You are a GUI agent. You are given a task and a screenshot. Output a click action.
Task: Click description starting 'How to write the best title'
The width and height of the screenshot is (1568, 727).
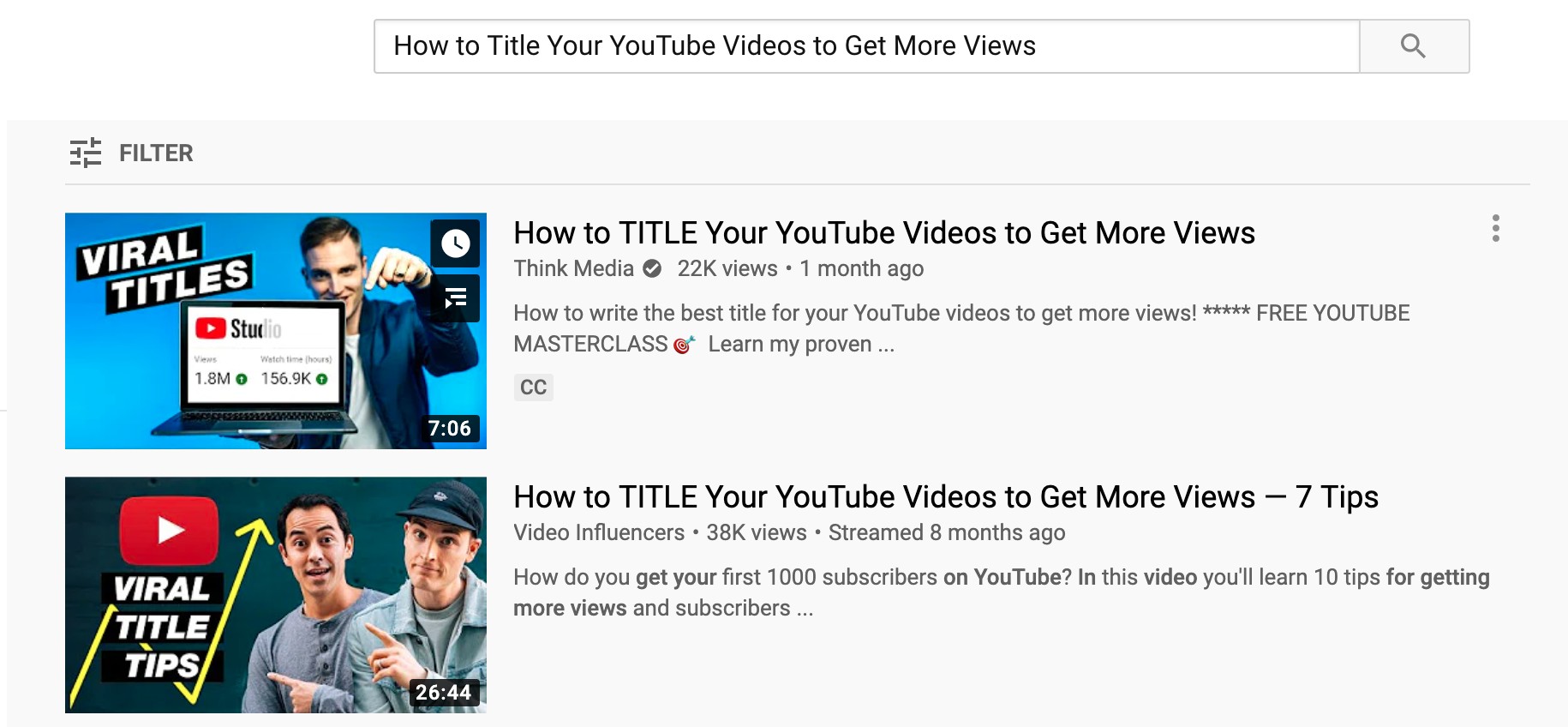pos(961,328)
